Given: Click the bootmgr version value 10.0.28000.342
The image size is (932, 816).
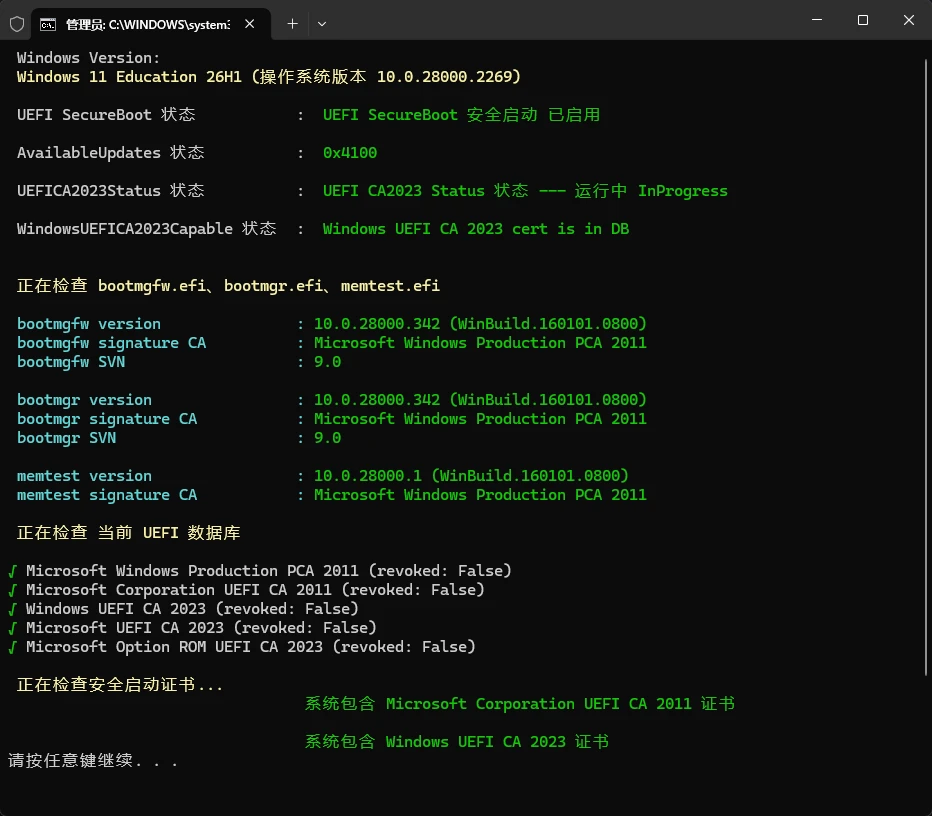Looking at the screenshot, I should (480, 399).
